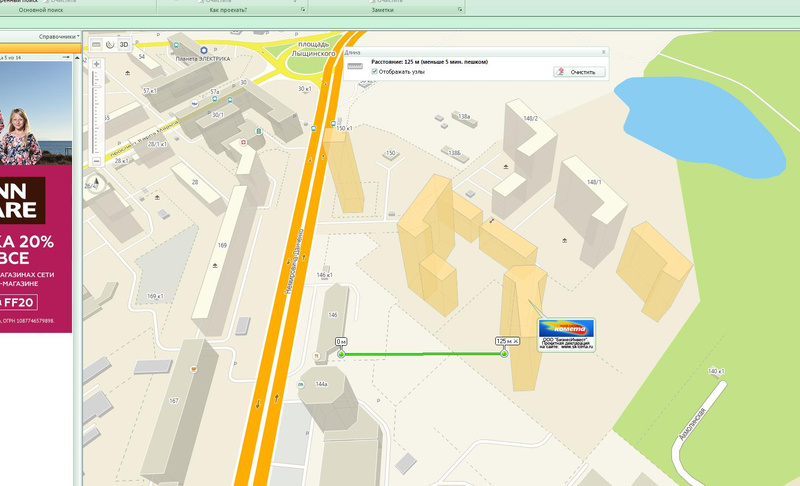Open the Как проехать section
Image resolution: width=800 pixels, height=486 pixels.
point(228,10)
